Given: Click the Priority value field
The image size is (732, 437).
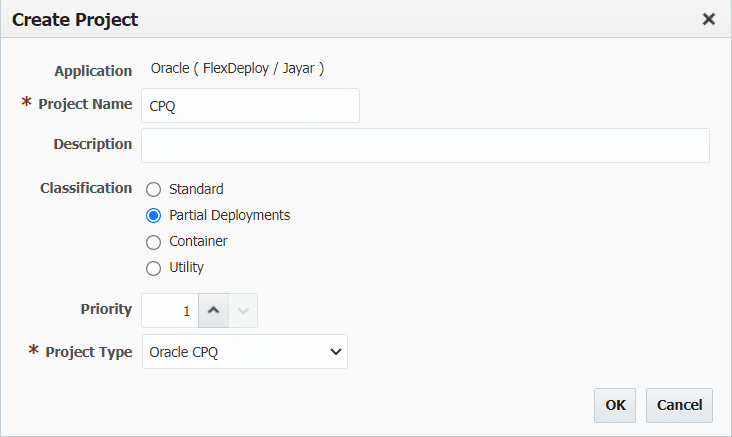Looking at the screenshot, I should (x=170, y=310).
